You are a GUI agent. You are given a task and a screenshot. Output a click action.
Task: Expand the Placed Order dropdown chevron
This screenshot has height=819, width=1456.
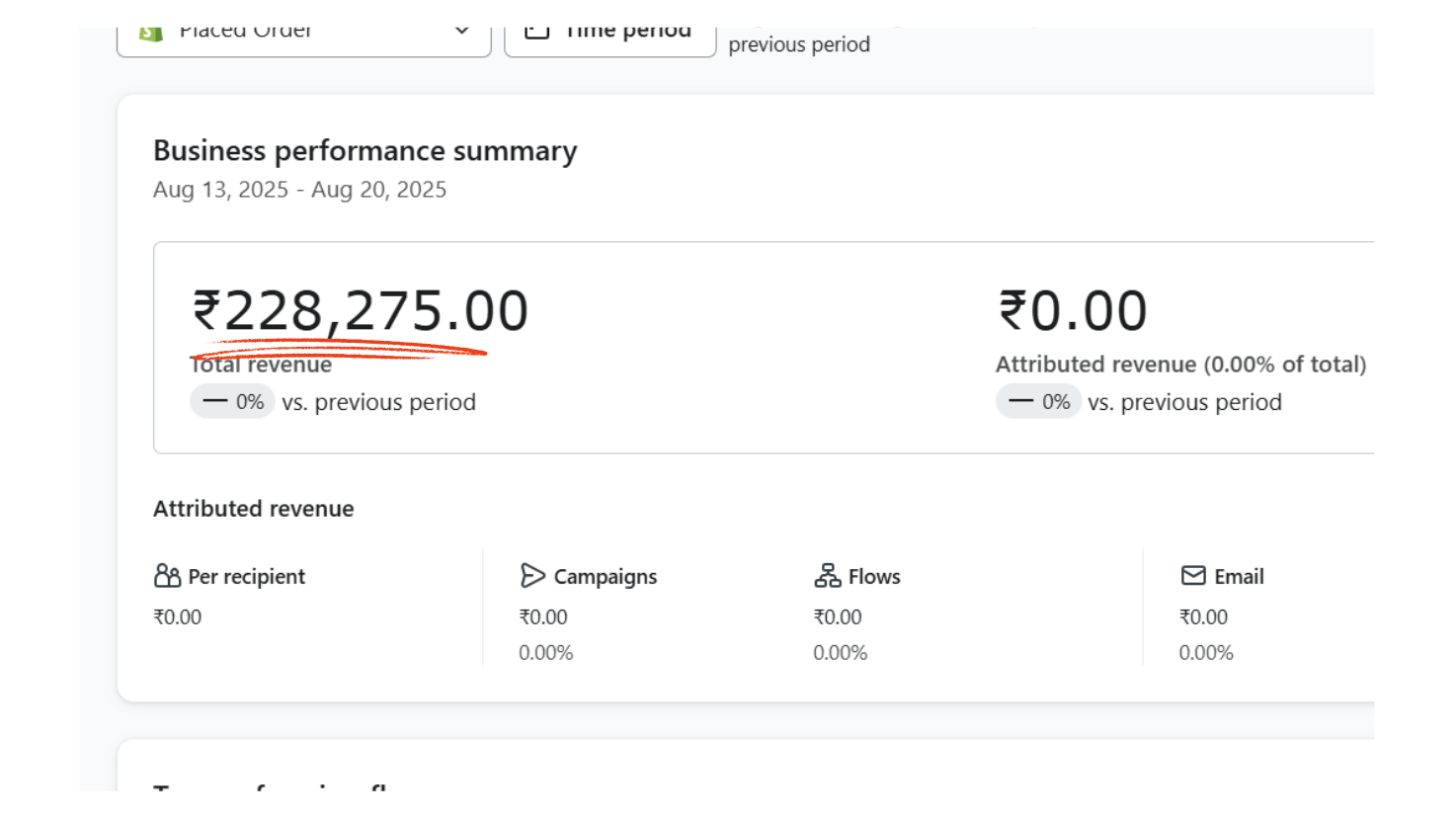pos(461,32)
